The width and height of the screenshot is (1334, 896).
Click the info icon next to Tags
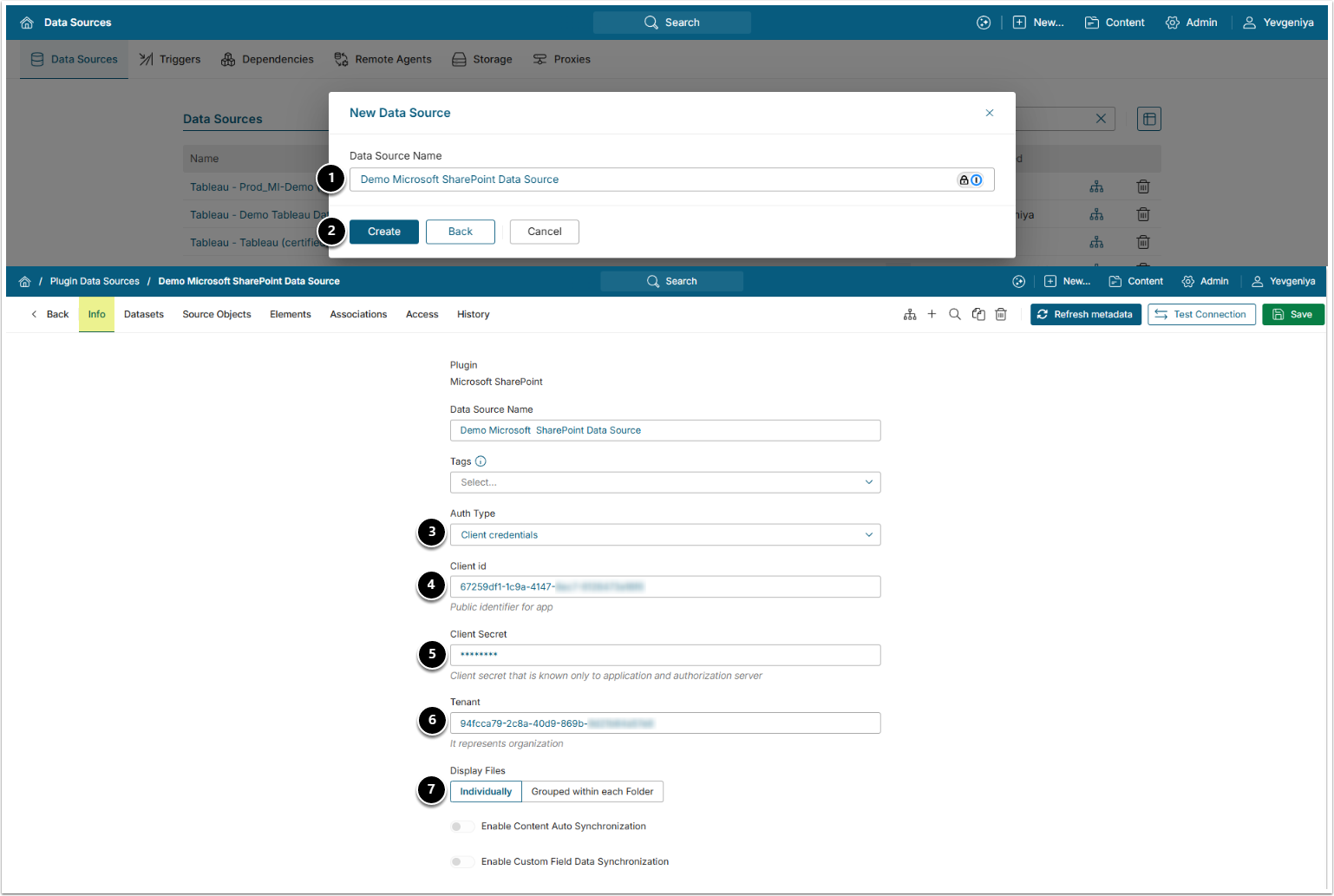click(x=481, y=461)
